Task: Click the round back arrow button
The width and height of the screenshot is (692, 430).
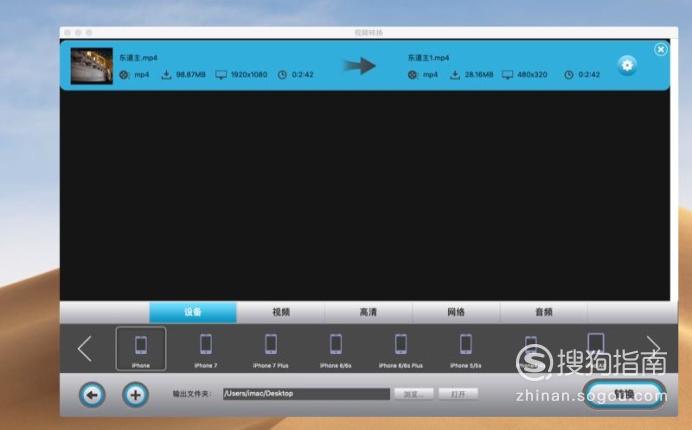Action: (92, 395)
